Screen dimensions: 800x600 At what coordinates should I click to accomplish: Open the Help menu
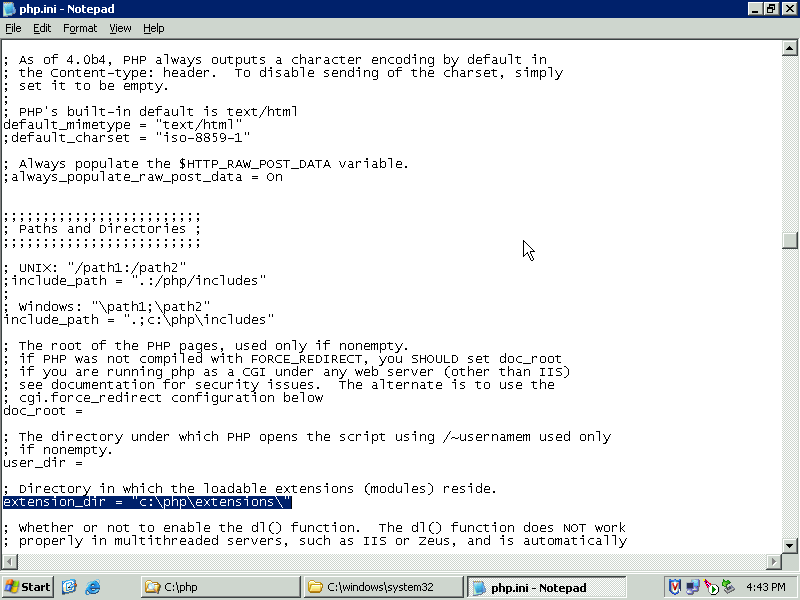(153, 28)
